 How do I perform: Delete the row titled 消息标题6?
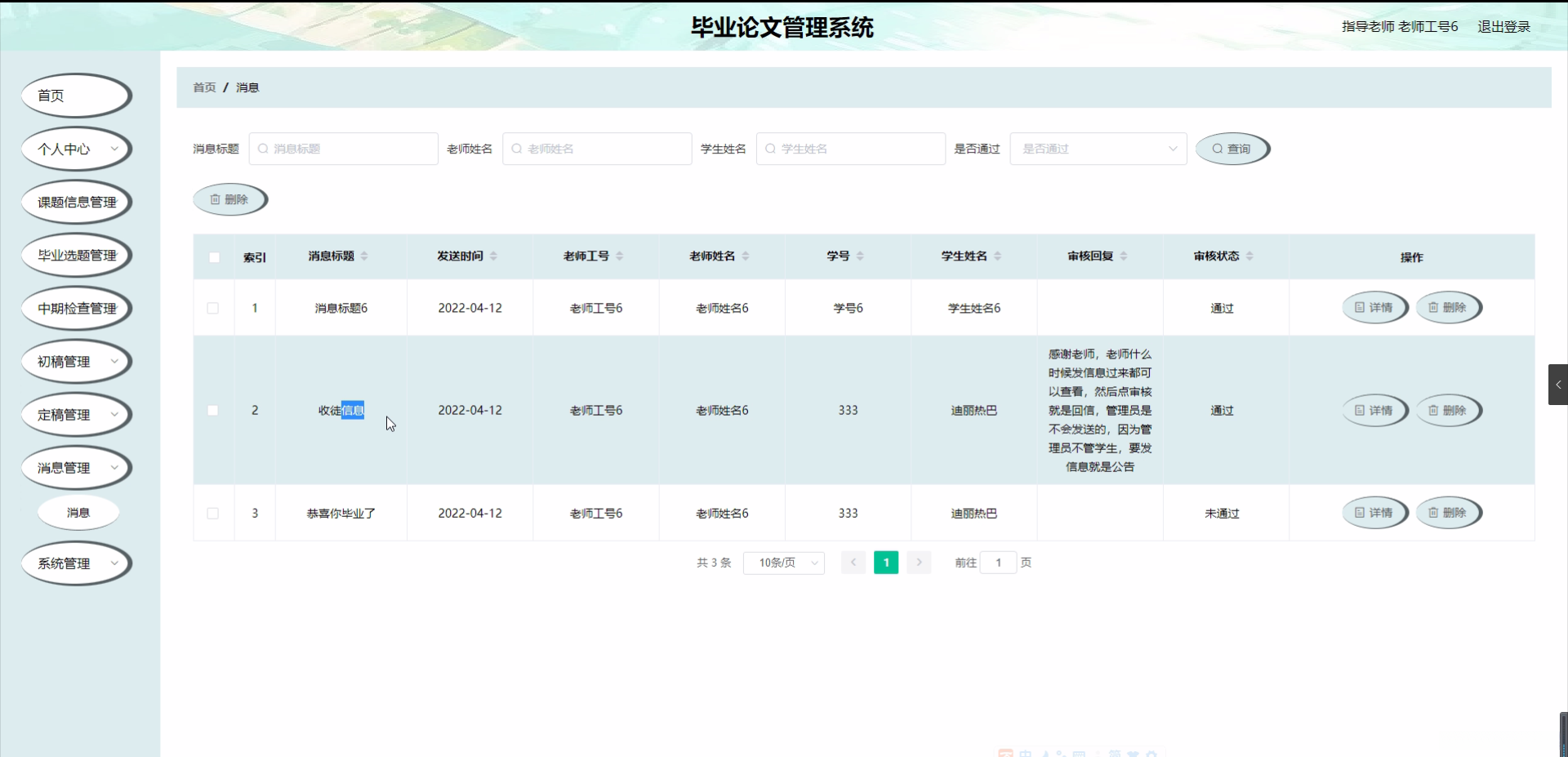point(1448,308)
